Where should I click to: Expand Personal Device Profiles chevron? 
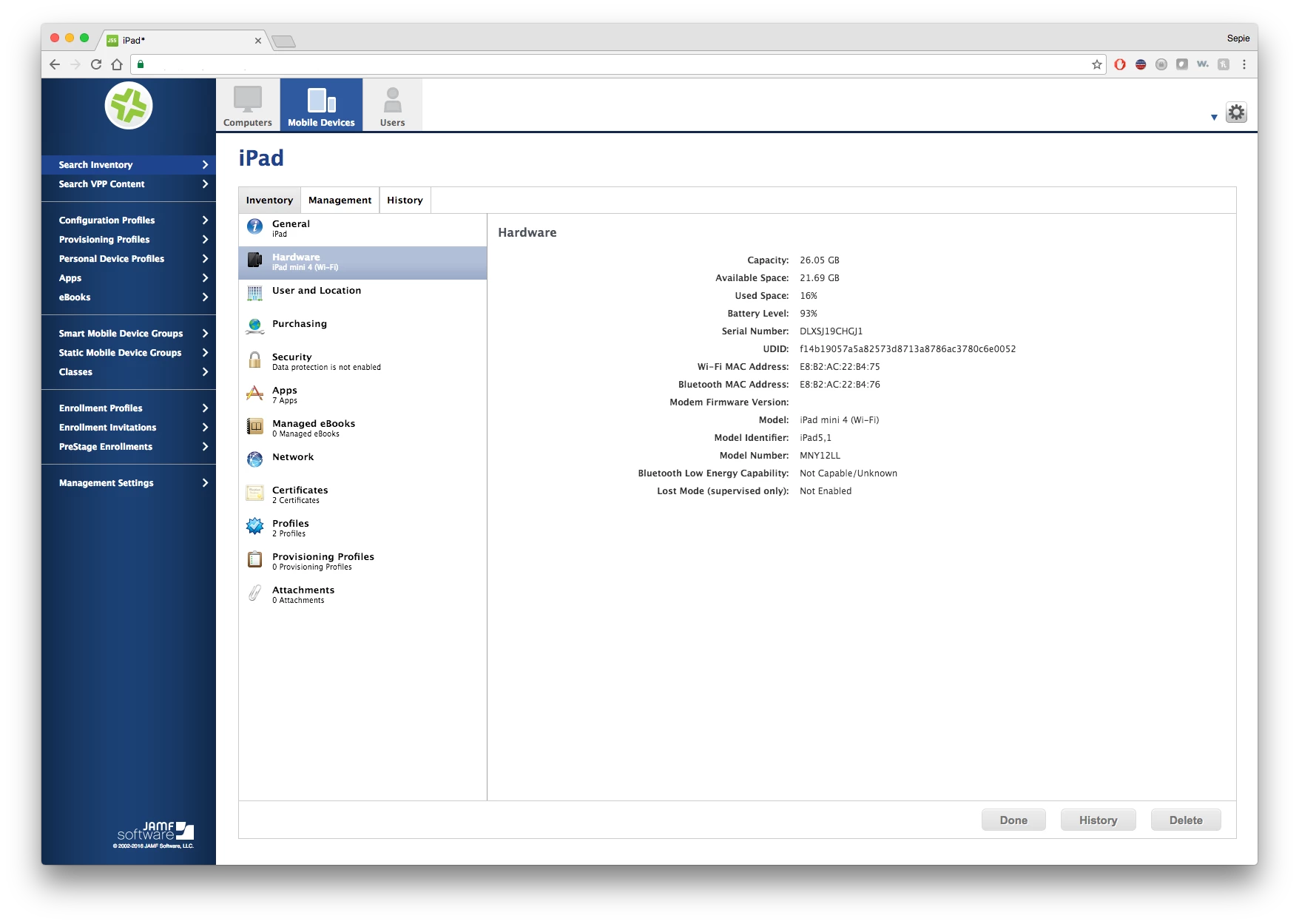click(x=205, y=259)
